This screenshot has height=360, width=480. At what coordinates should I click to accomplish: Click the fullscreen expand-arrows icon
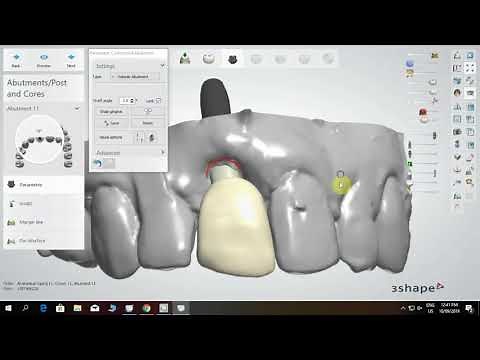pos(470,68)
